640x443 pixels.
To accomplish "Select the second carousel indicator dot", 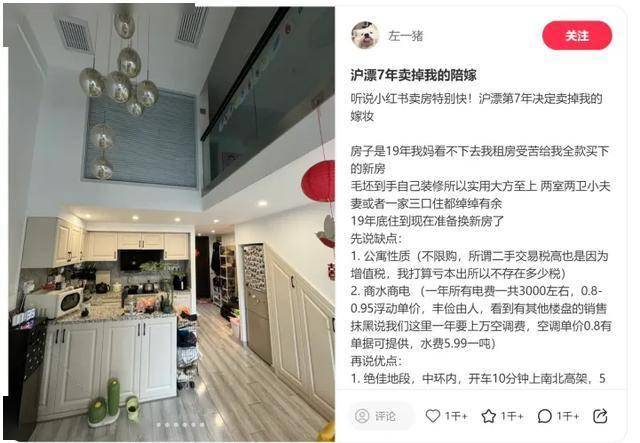I will 167,425.
